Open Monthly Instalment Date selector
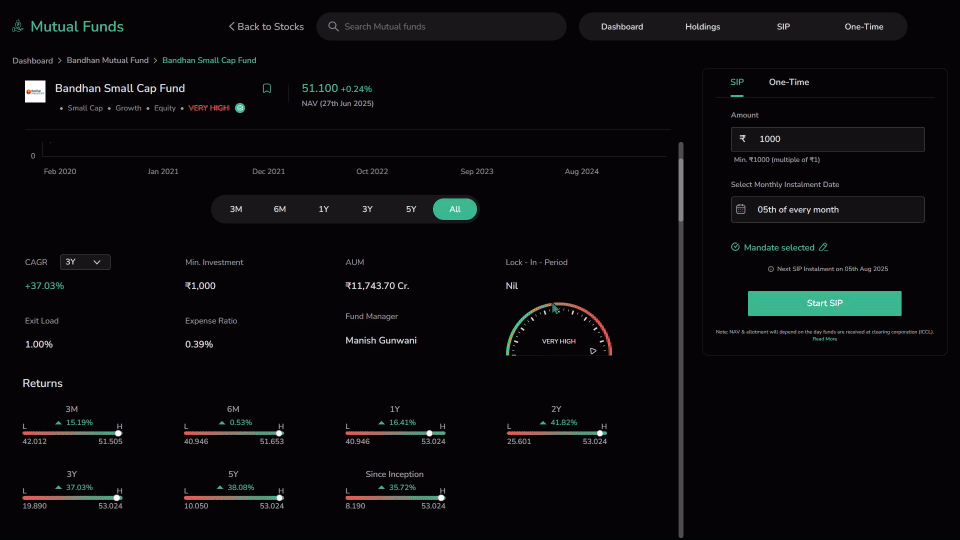This screenshot has width=960, height=540. pyautogui.click(x=827, y=209)
